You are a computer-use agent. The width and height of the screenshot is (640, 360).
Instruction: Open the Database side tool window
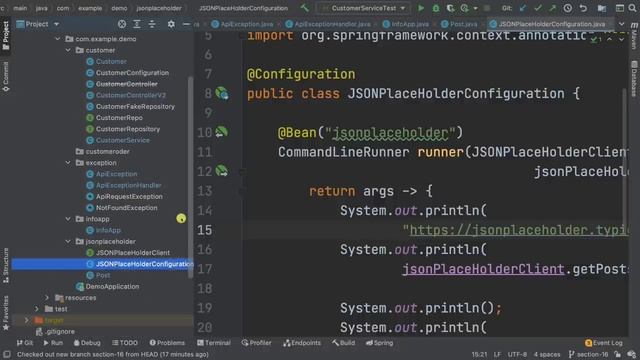tap(634, 78)
